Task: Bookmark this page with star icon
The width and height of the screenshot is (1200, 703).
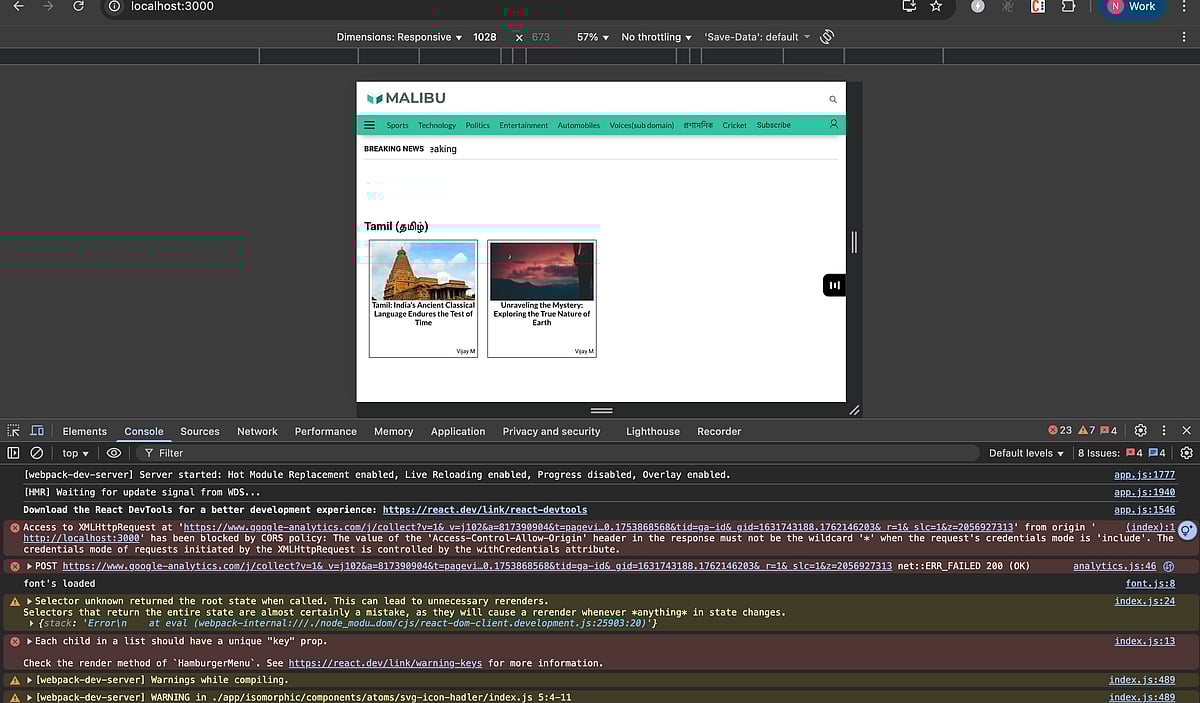Action: (x=936, y=6)
